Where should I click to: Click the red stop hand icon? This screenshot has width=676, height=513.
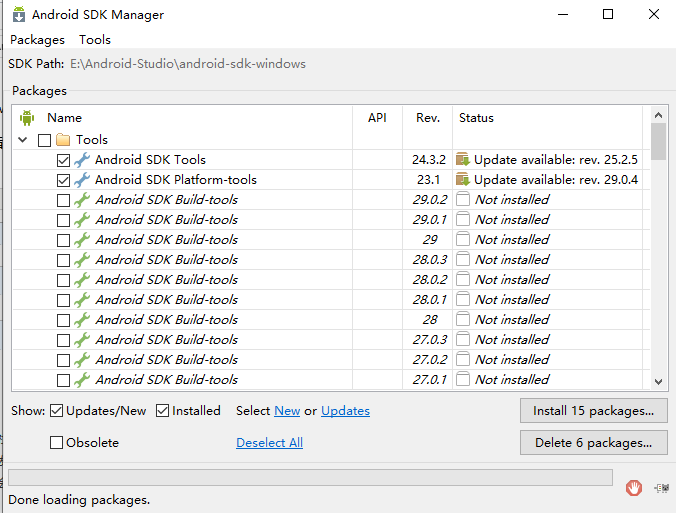[x=633, y=488]
